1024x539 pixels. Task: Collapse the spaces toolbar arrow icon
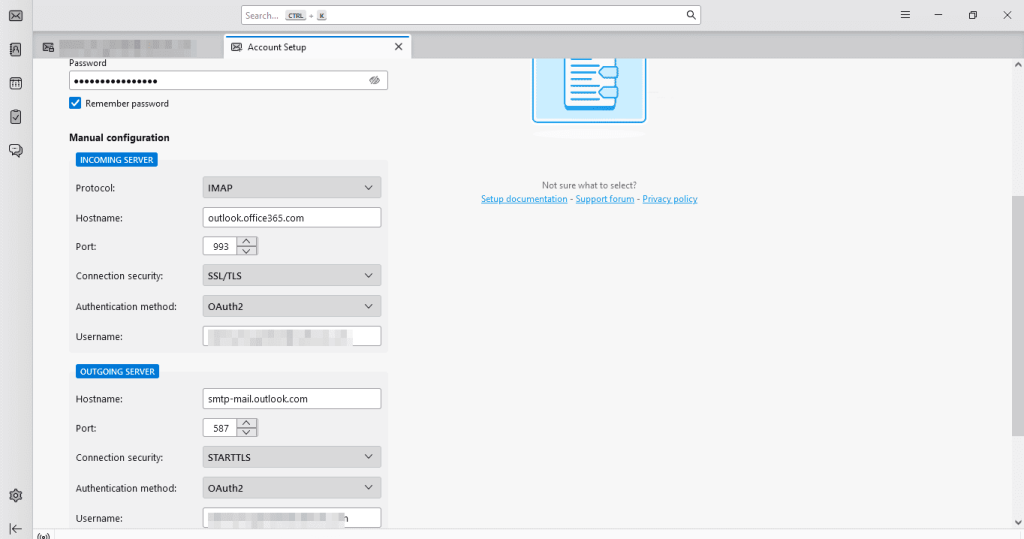coord(16,529)
